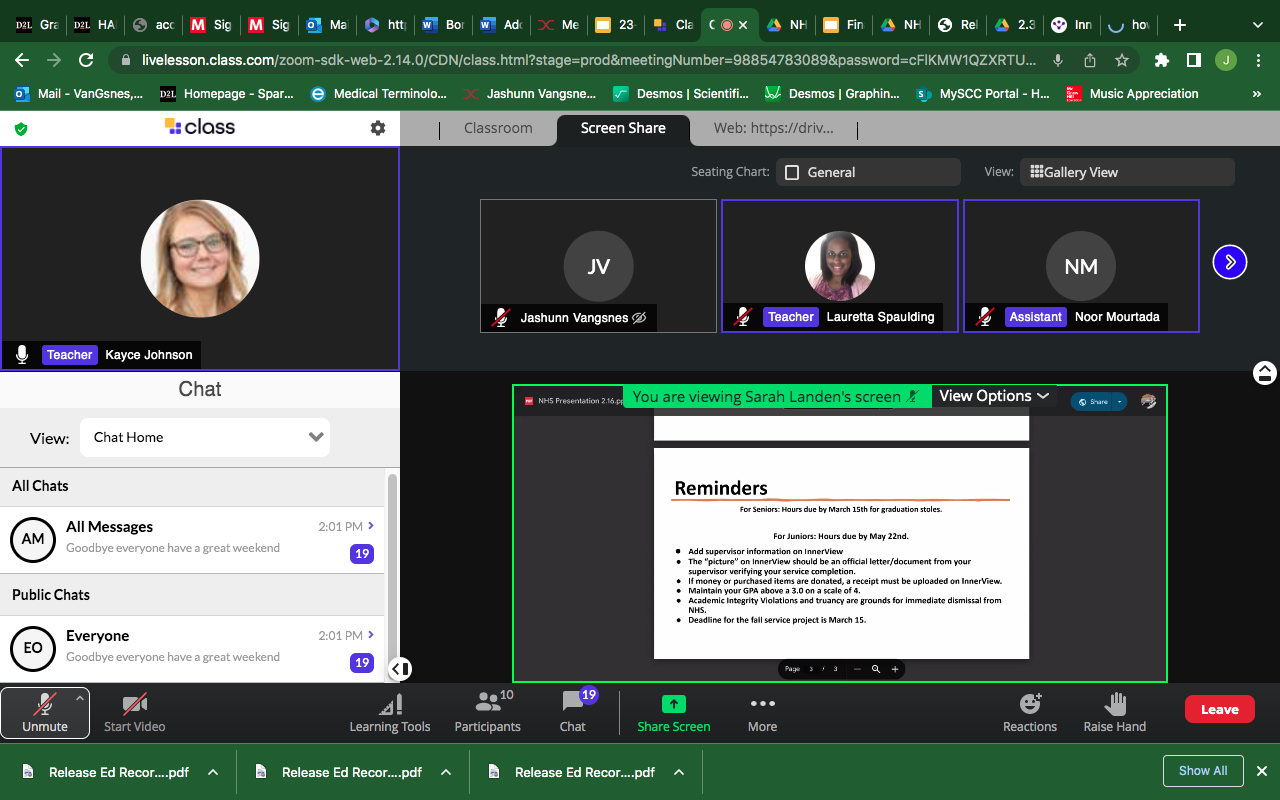
Task: Open the Web drive link tab
Action: point(773,128)
